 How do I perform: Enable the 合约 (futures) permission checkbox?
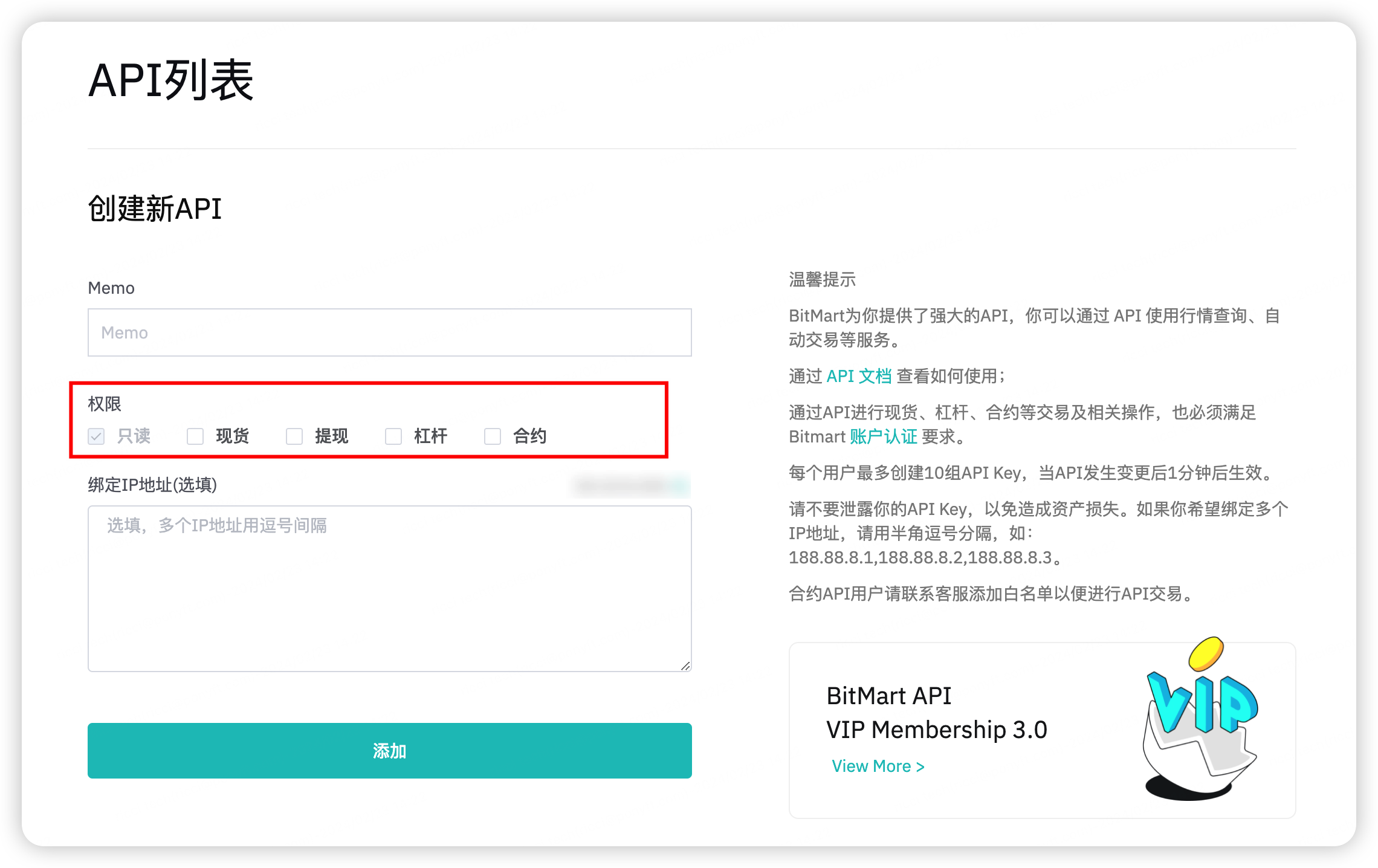point(493,436)
